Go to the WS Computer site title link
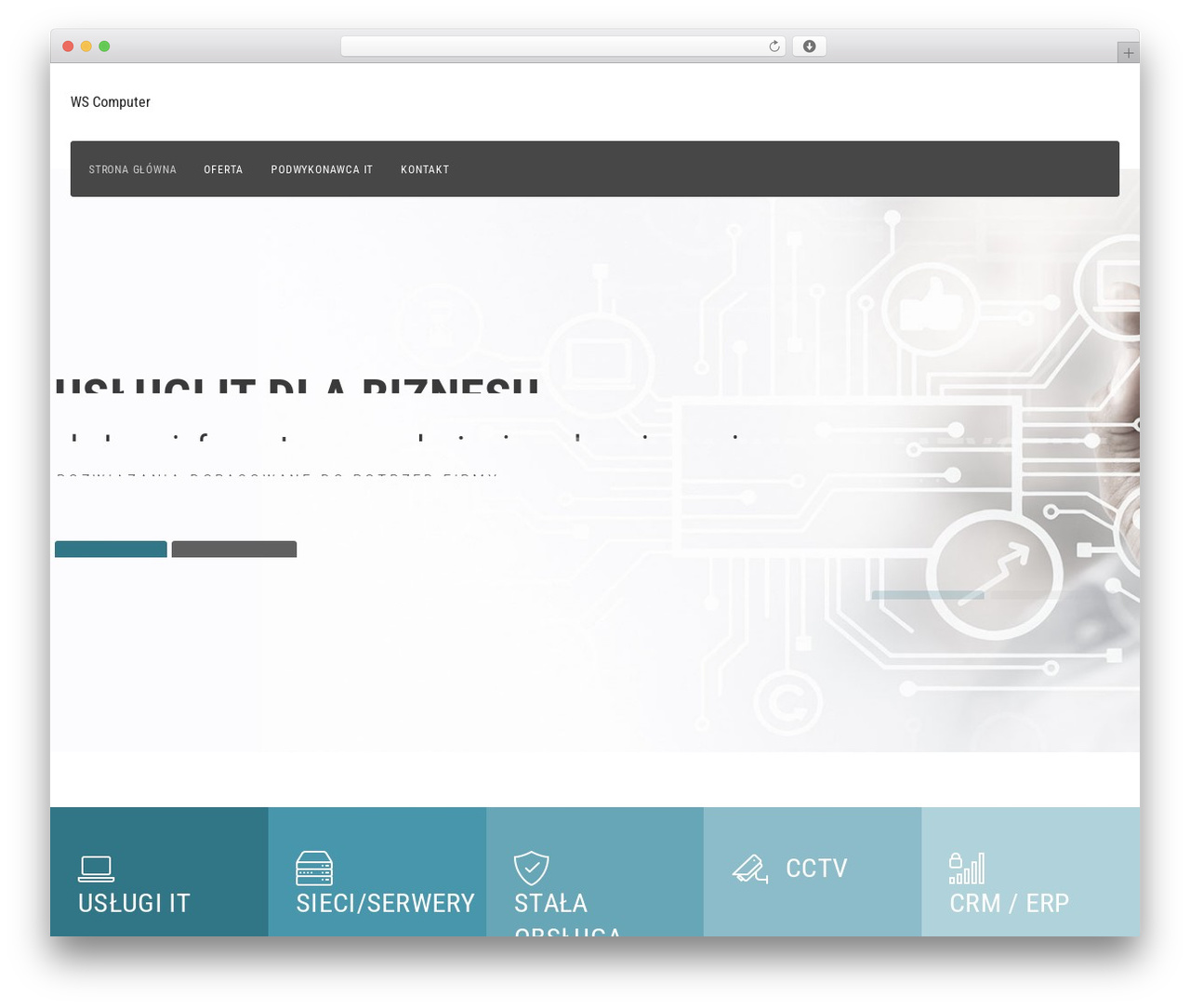 coord(111,102)
